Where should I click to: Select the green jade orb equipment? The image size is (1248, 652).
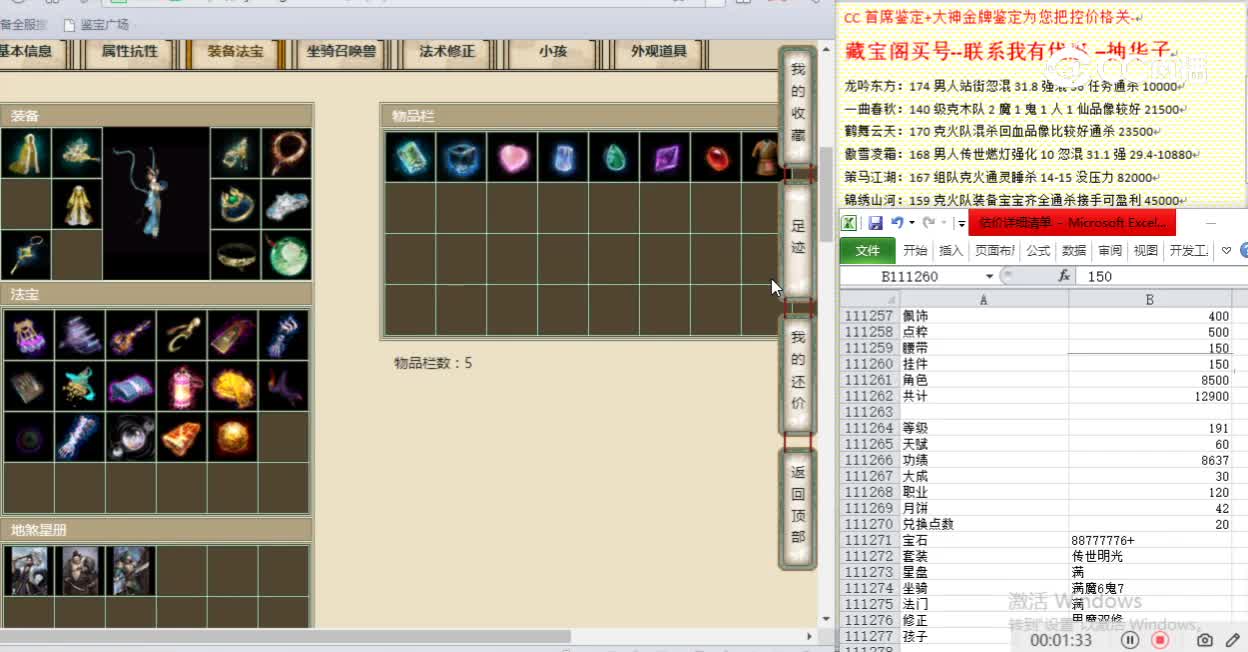pos(287,255)
